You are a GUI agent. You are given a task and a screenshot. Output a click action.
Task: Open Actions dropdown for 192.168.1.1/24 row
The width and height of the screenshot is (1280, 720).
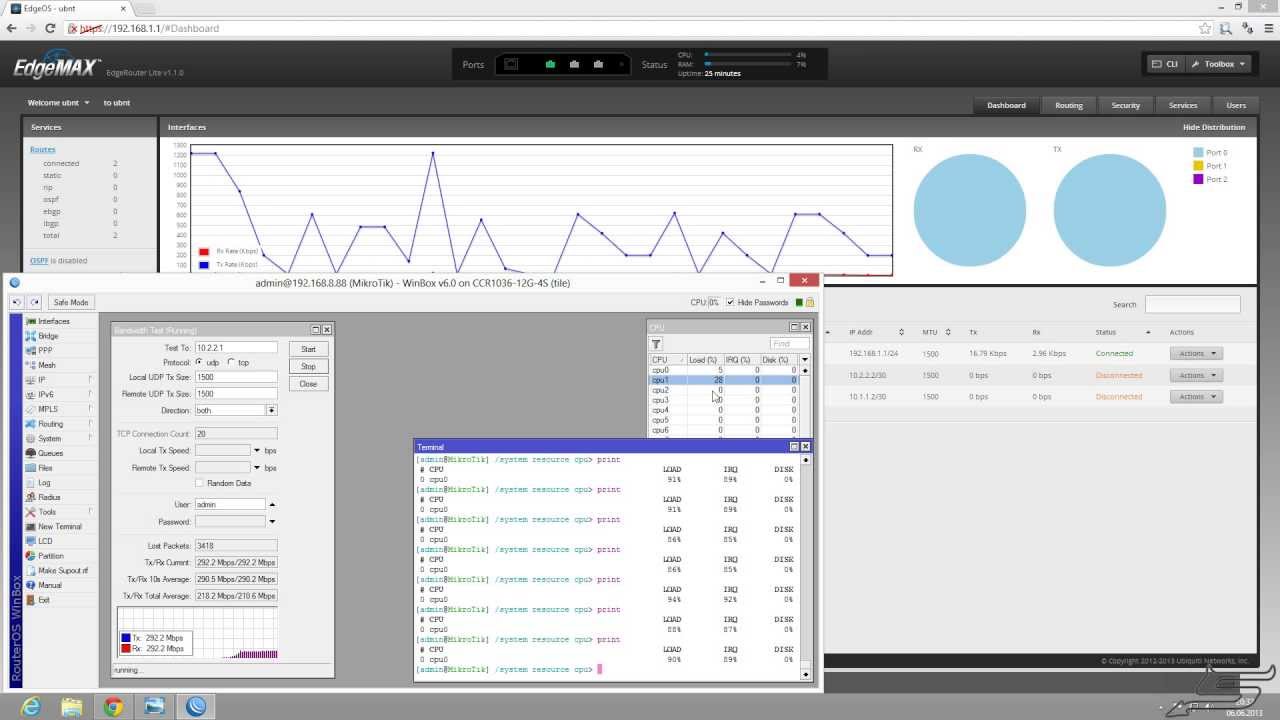point(1196,353)
